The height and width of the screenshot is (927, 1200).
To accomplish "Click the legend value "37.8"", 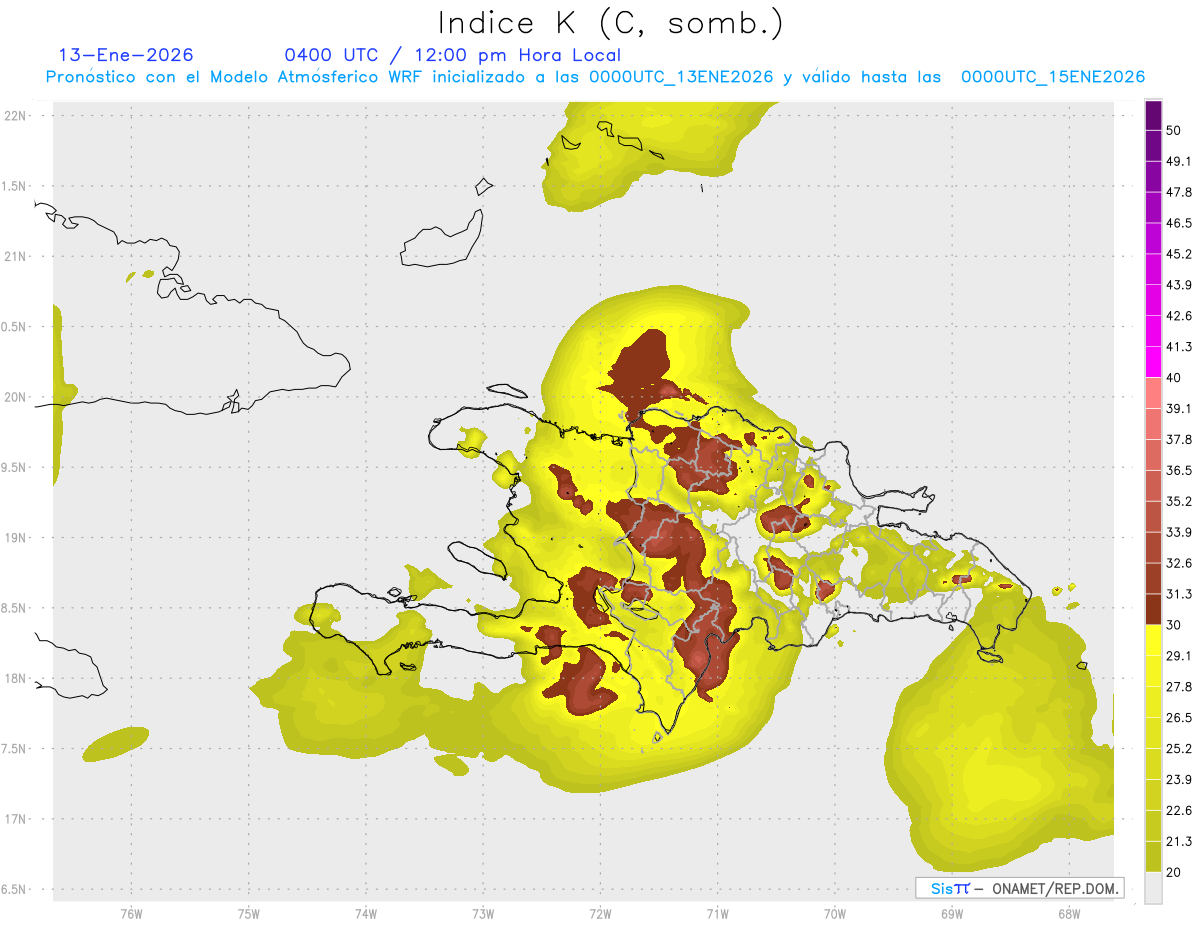I will tap(1178, 440).
